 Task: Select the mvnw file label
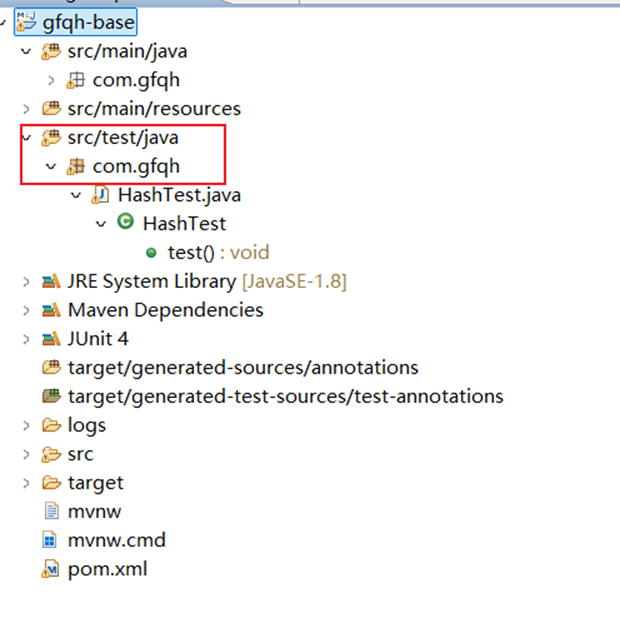pyautogui.click(x=94, y=512)
